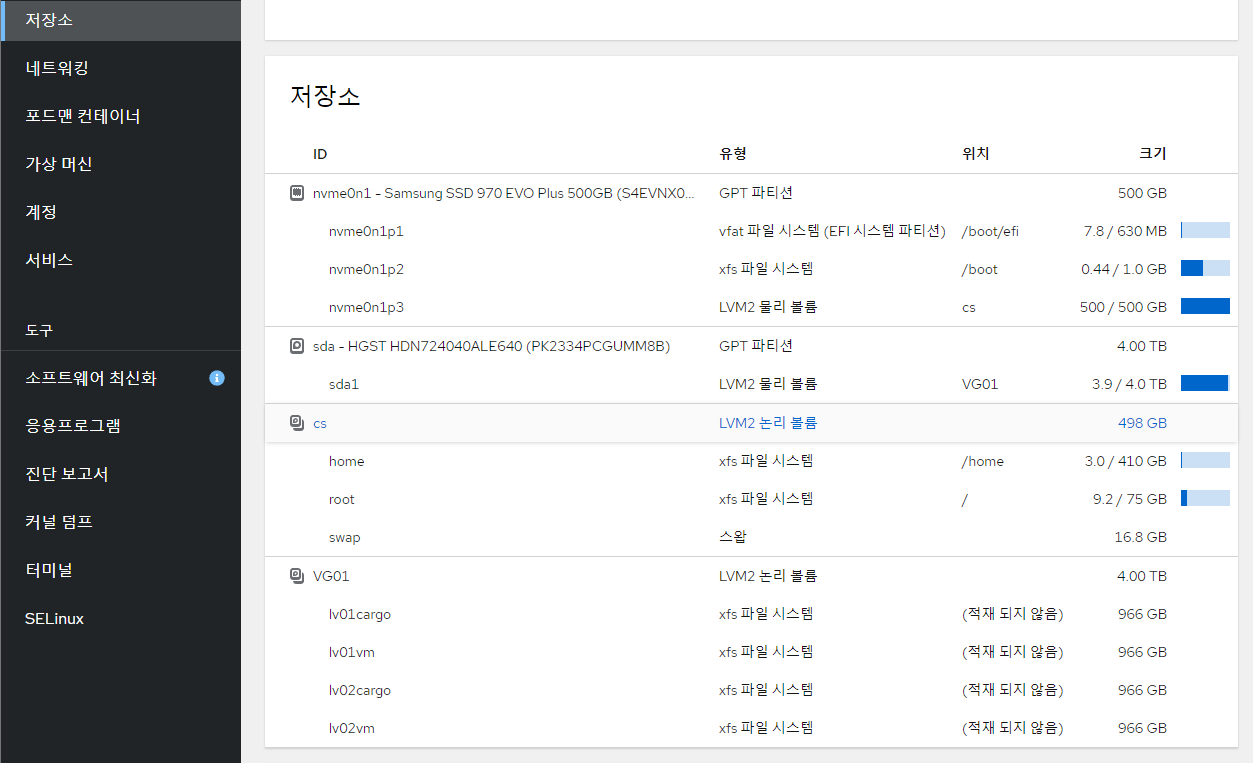
Task: Click the NVMe drive icon for nvme0n1
Action: coord(296,193)
